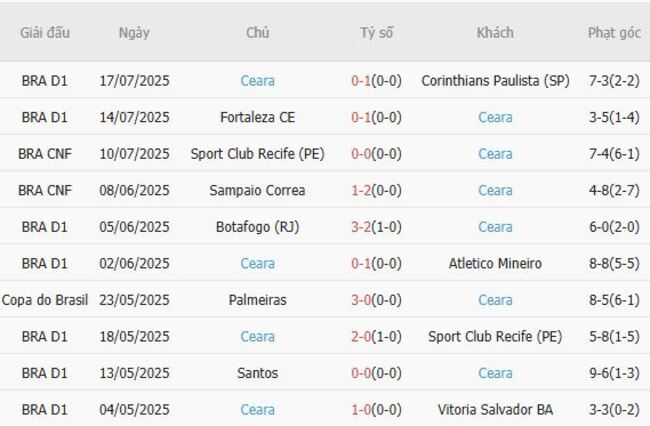Open the Palmeiras team page
The width and height of the screenshot is (650, 426).
click(257, 300)
